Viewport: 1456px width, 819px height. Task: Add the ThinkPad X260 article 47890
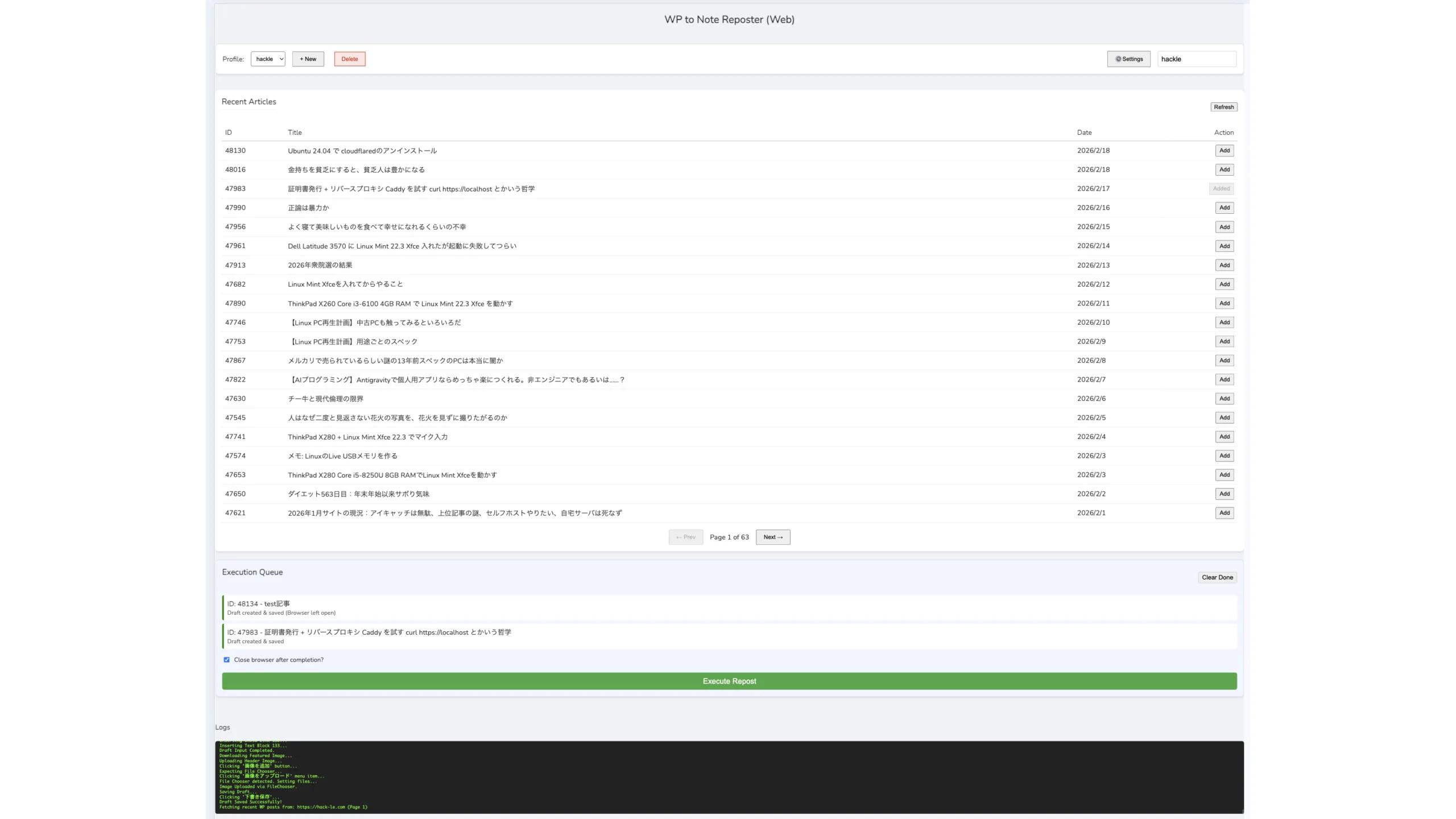[x=1224, y=303]
